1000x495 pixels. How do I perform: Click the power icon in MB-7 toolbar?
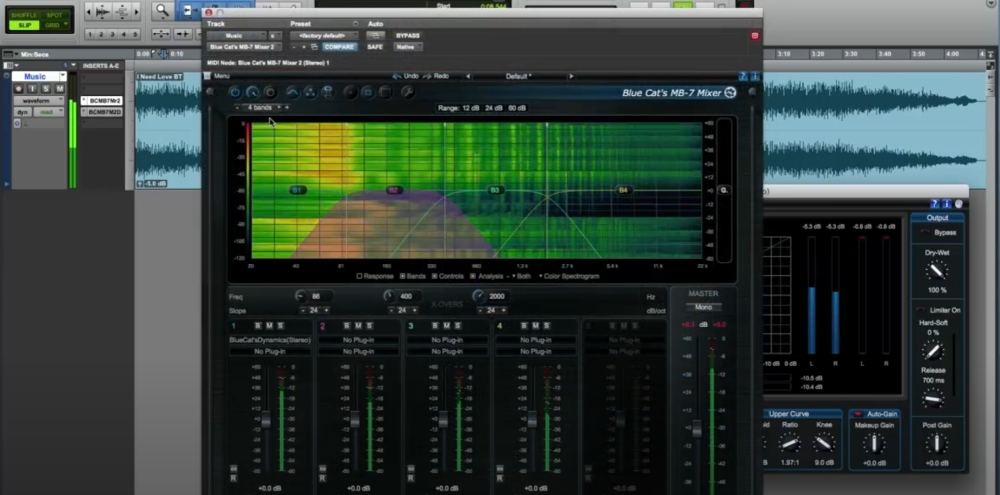coord(235,92)
